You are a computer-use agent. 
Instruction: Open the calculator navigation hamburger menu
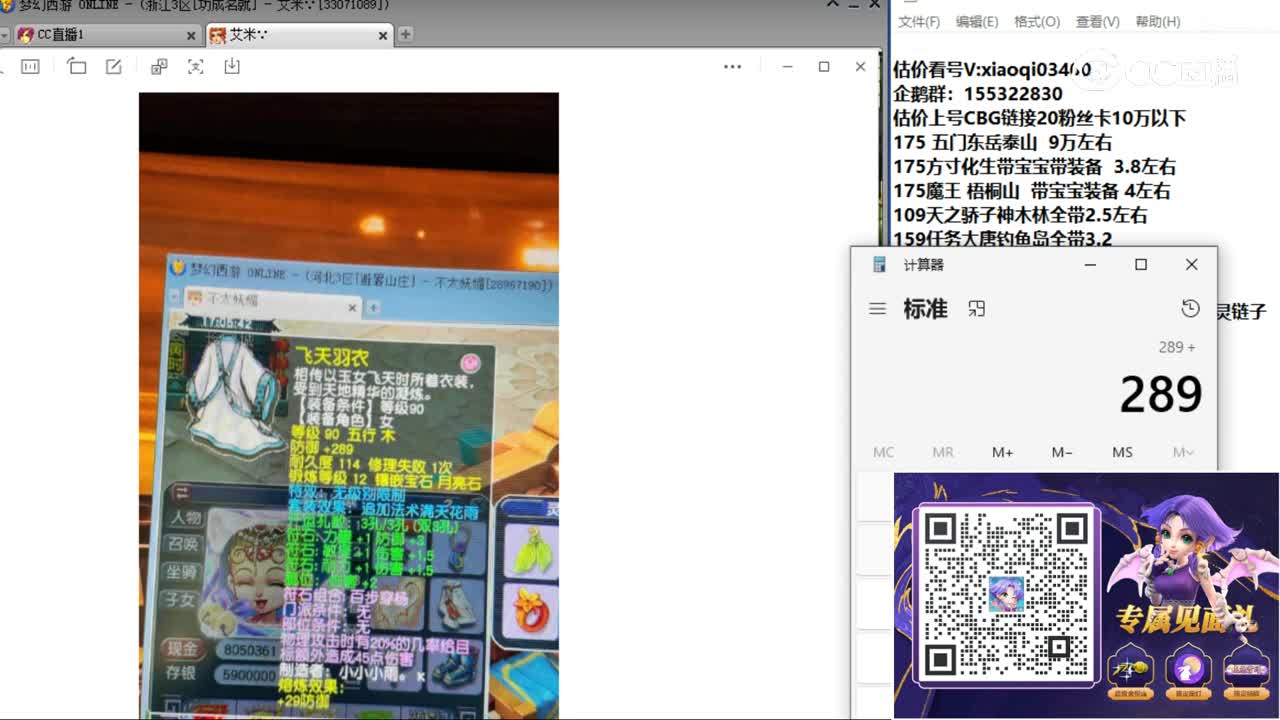pyautogui.click(x=876, y=309)
